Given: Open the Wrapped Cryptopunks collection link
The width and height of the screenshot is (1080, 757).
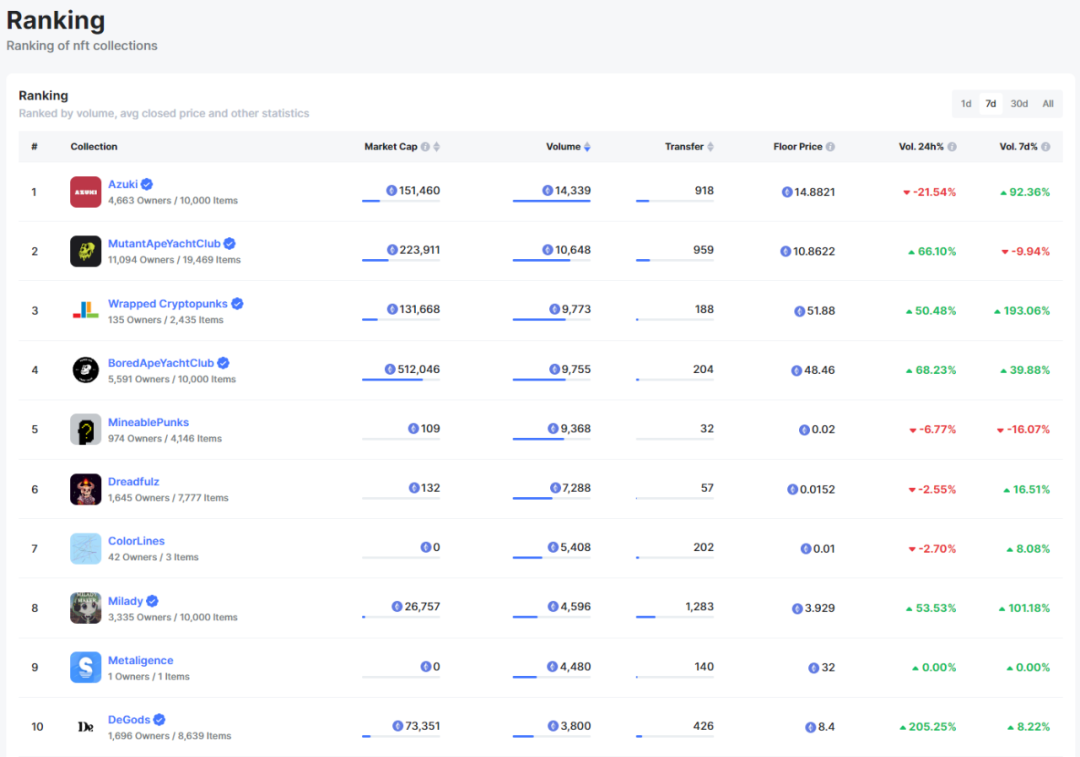Looking at the screenshot, I should tap(167, 304).
